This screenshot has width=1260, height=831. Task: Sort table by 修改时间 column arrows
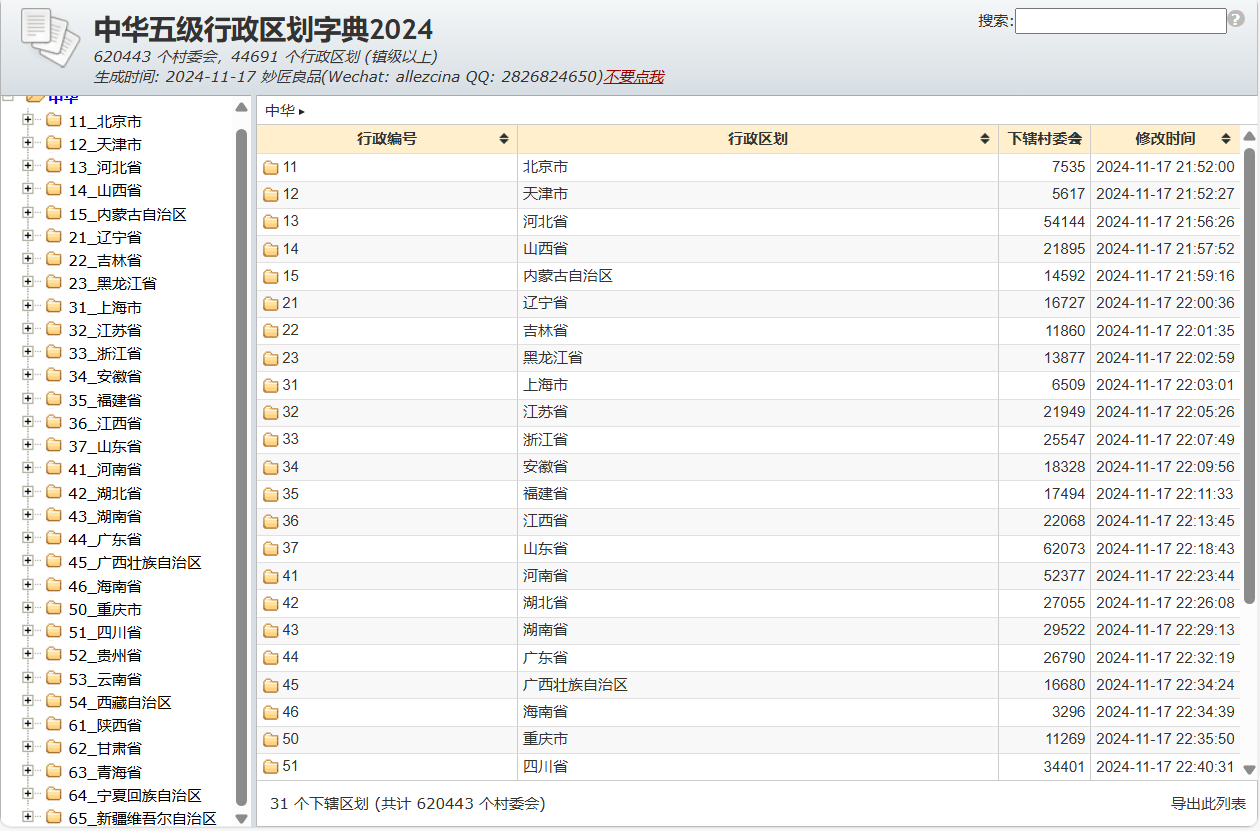tap(1225, 139)
